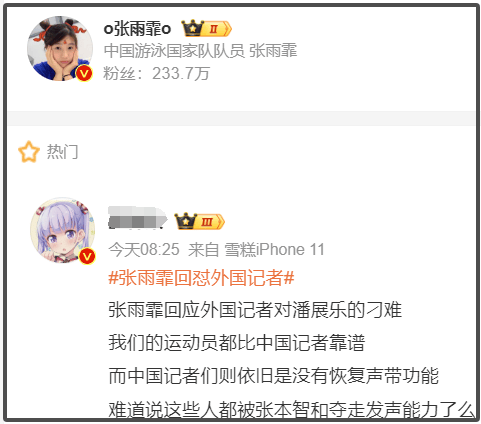This screenshot has width=481, height=424.
Task: Click the last post line mentioning 张本智和
Action: point(291,409)
